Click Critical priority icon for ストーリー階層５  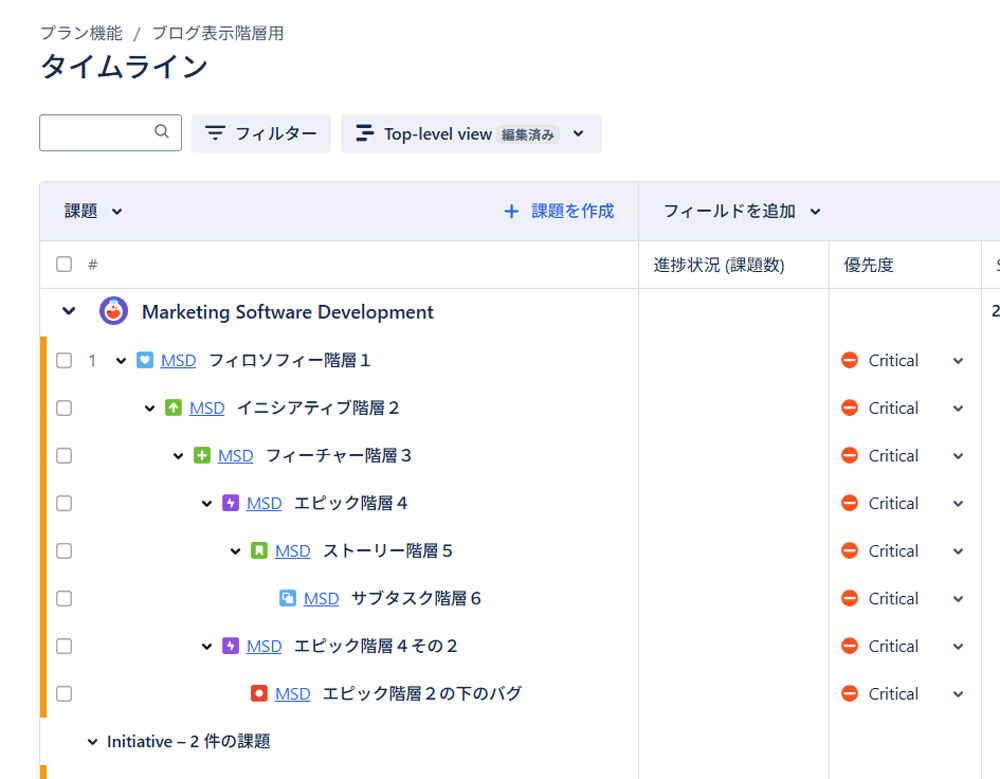(x=849, y=551)
